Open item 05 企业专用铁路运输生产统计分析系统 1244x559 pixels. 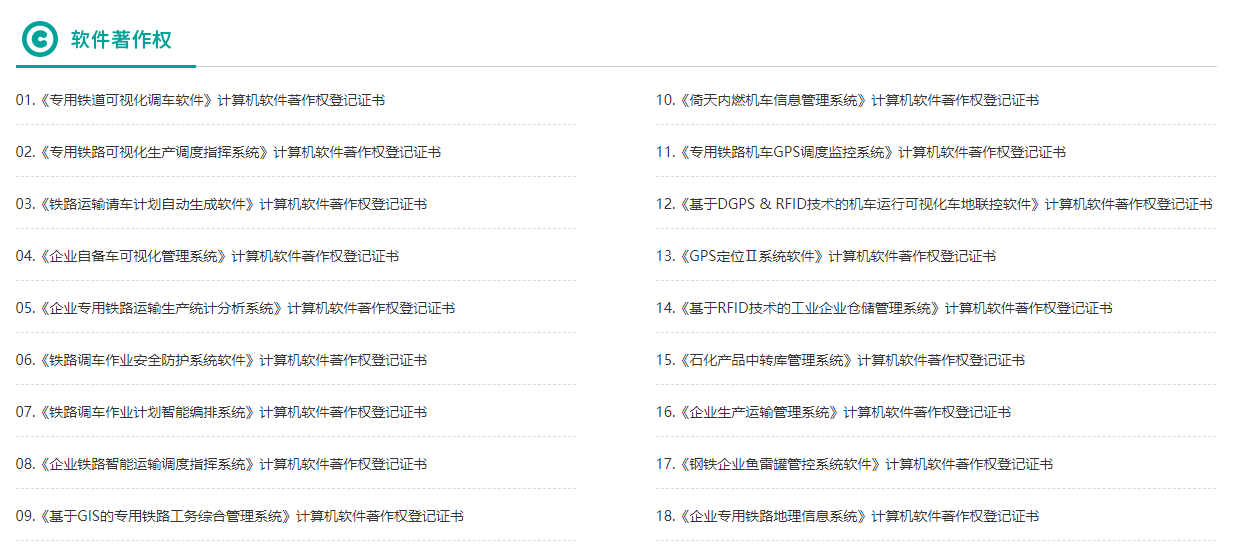[x=235, y=308]
